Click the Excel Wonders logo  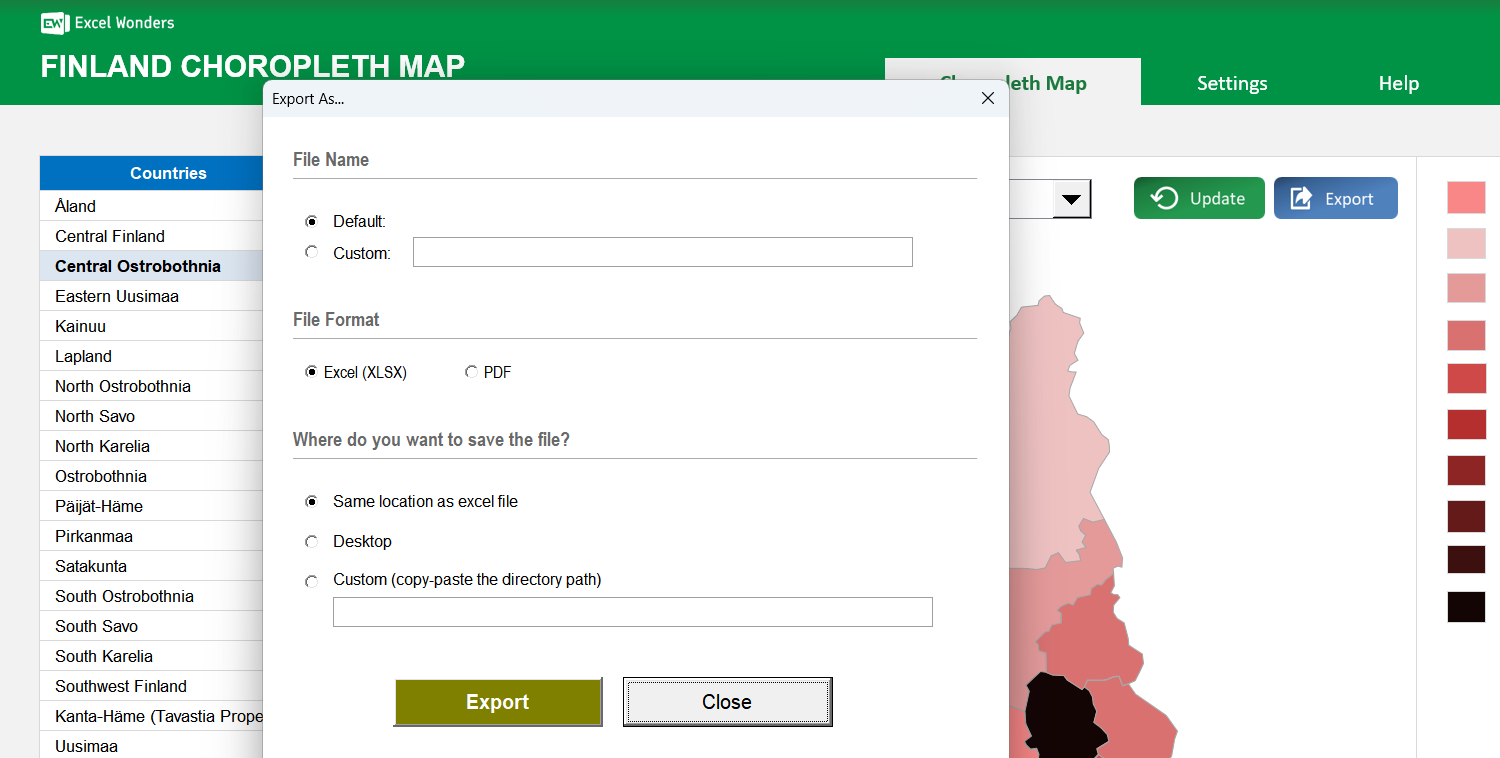[55, 22]
